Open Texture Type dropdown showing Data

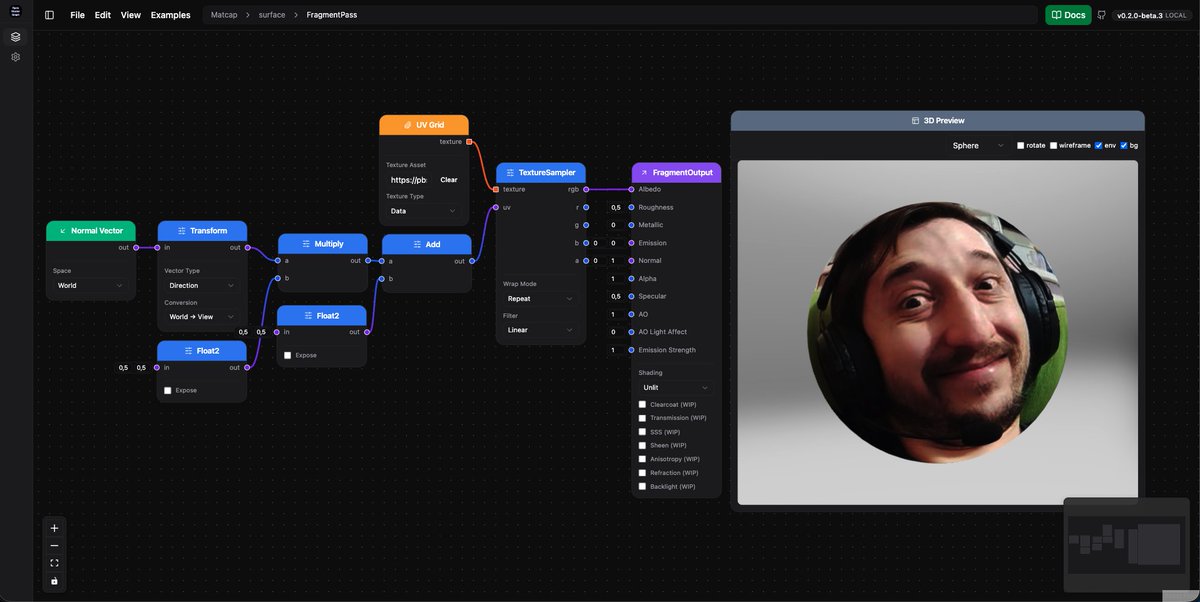pyautogui.click(x=424, y=211)
